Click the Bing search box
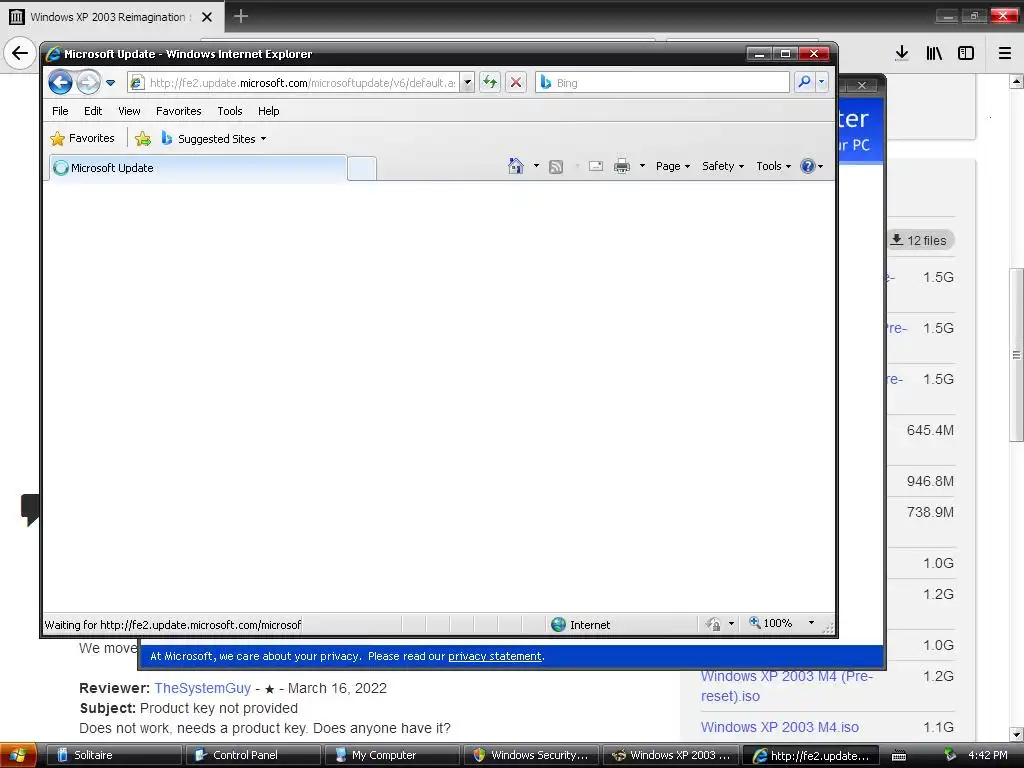Viewport: 1024px width, 768px height. tap(662, 83)
